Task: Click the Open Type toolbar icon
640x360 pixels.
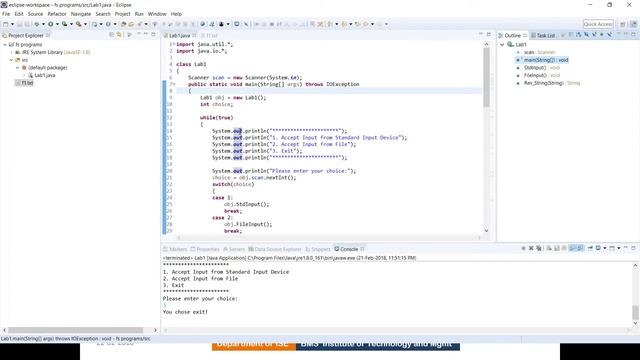Action: [x=123, y=24]
